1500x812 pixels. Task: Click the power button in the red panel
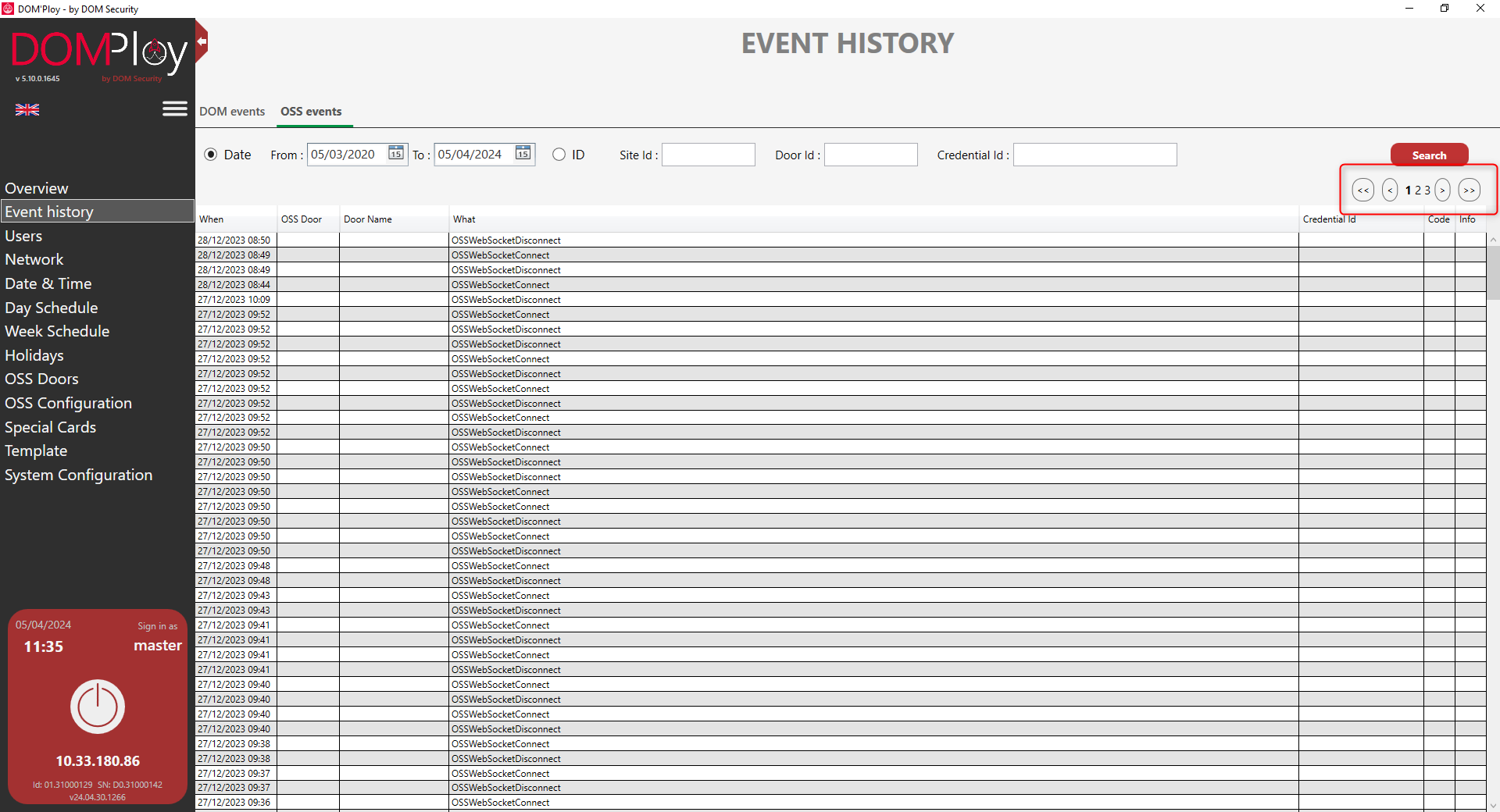(98, 707)
